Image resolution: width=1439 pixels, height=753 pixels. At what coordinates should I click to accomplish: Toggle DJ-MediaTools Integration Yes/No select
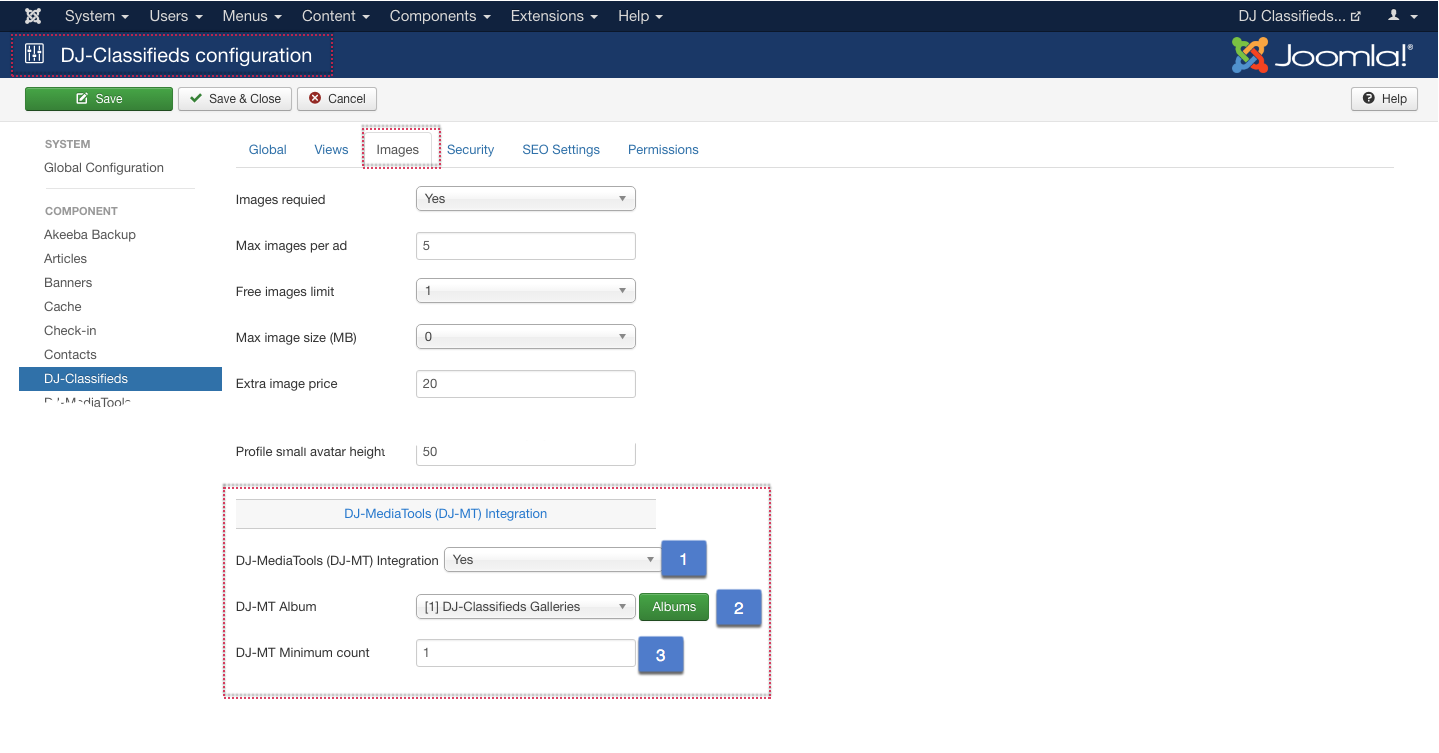pyautogui.click(x=551, y=560)
